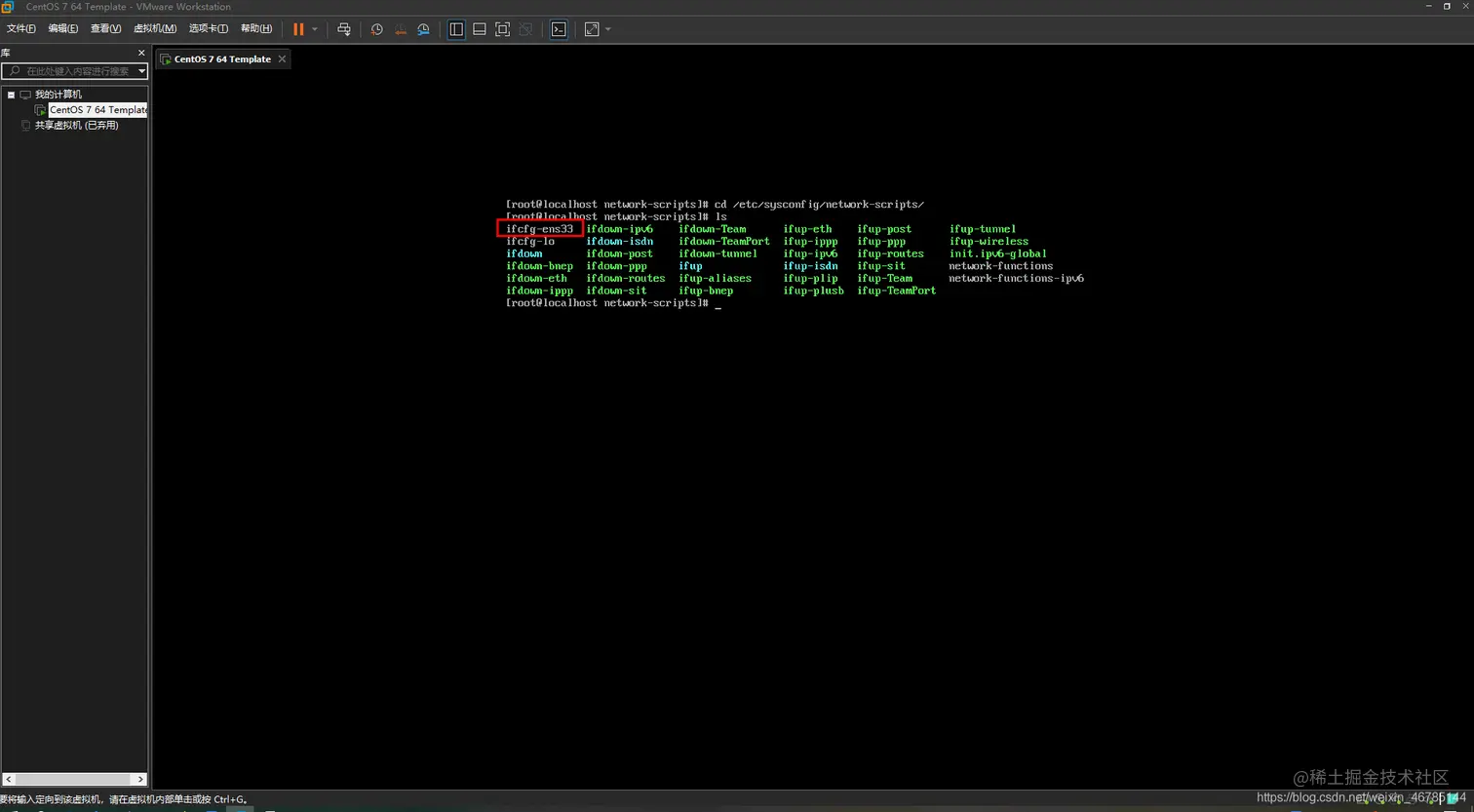Click the stretch guest display icon
The image size is (1474, 812).
pyautogui.click(x=592, y=29)
